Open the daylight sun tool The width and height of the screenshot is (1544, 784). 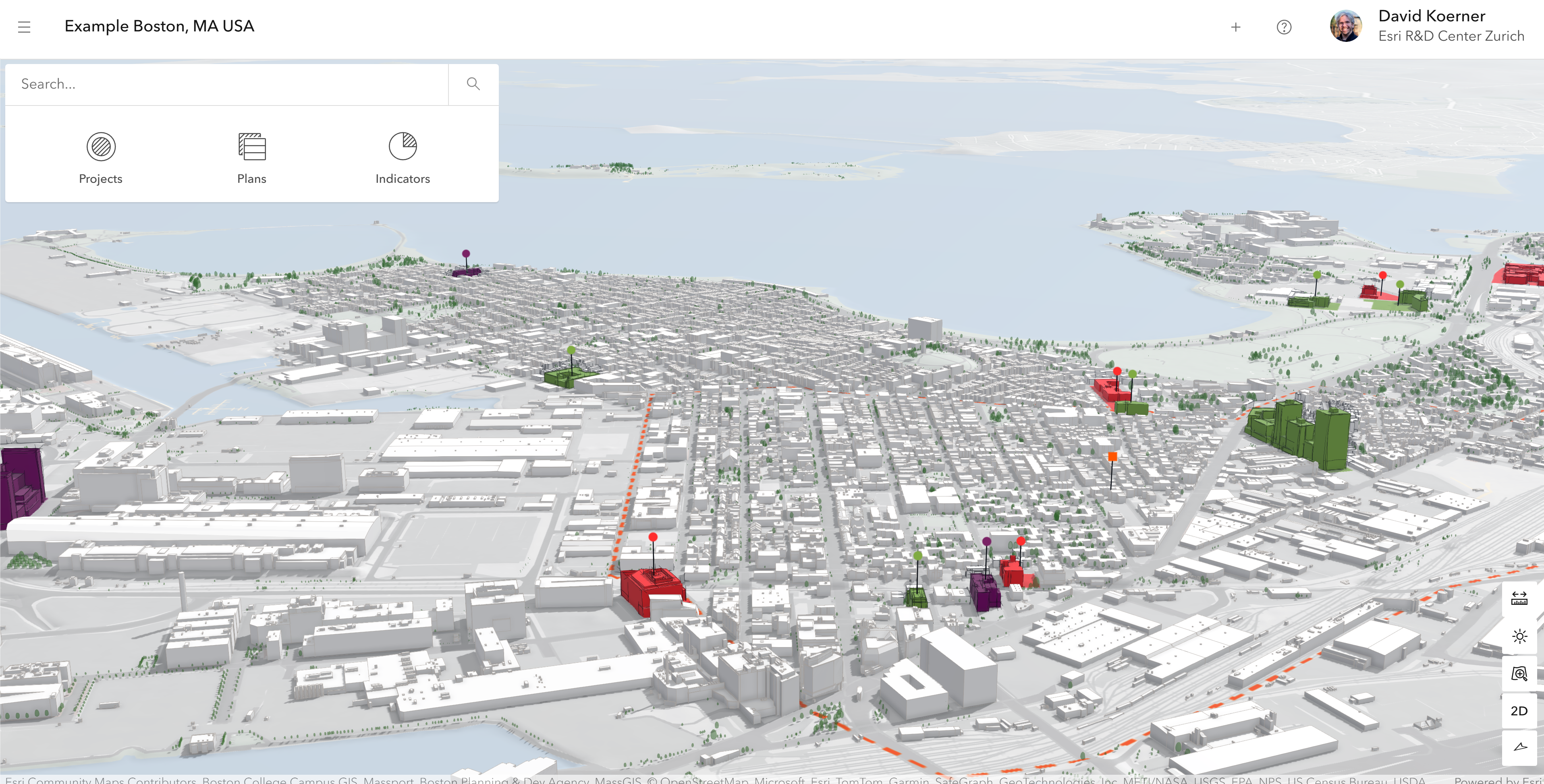pyautogui.click(x=1519, y=636)
